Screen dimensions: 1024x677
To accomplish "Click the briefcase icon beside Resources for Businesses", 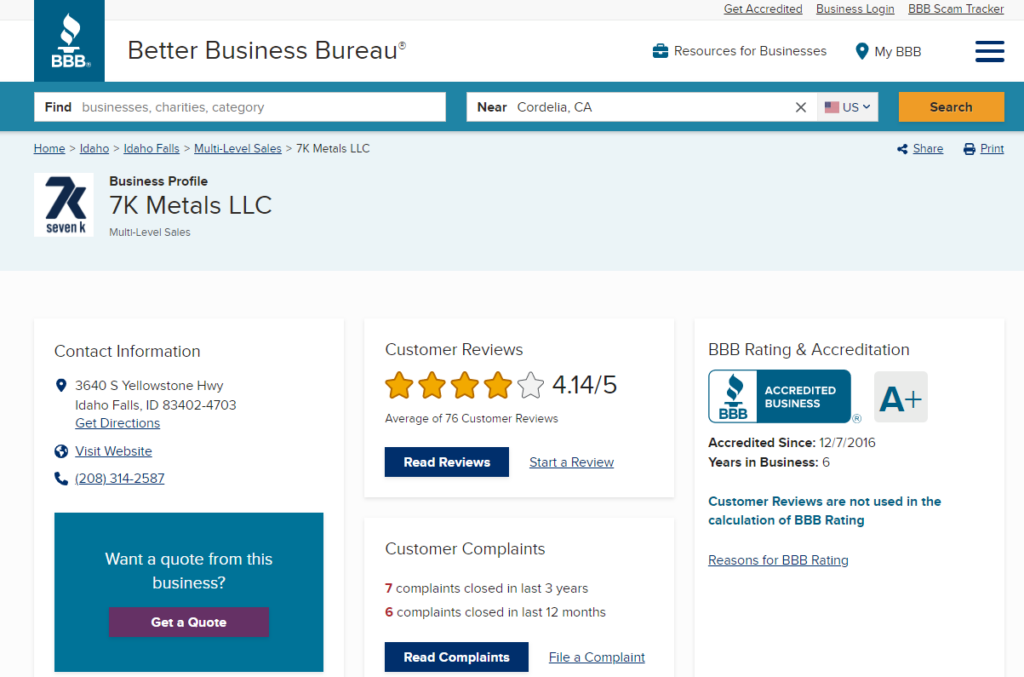I will coord(660,51).
